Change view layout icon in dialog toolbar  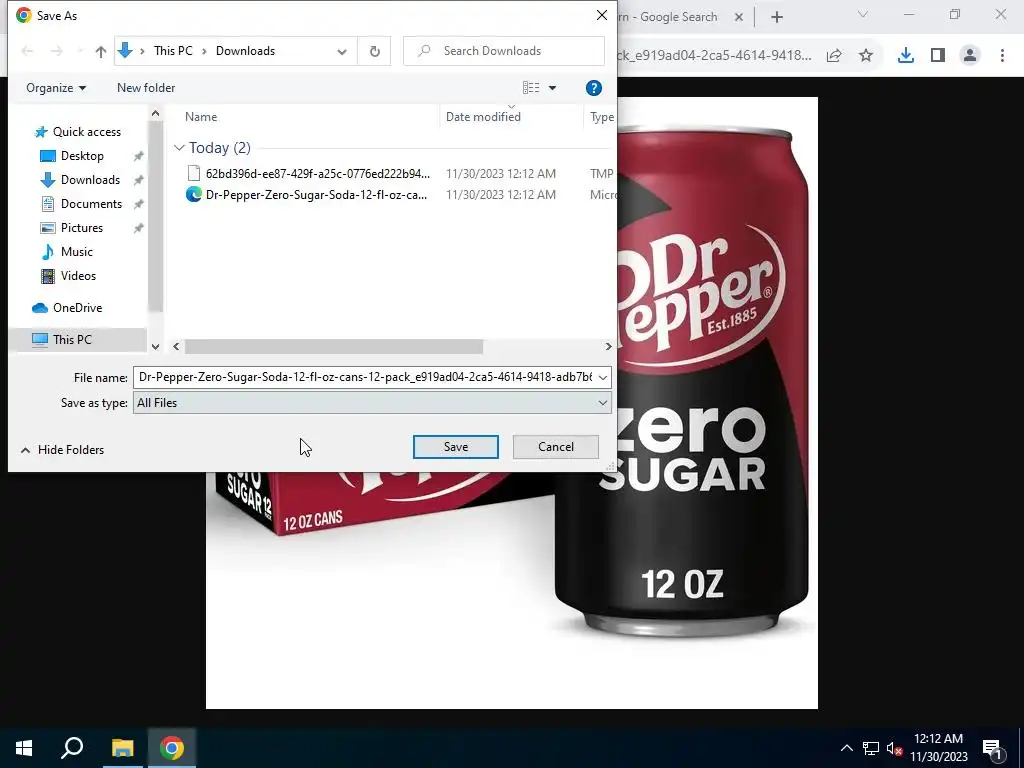[531, 88]
